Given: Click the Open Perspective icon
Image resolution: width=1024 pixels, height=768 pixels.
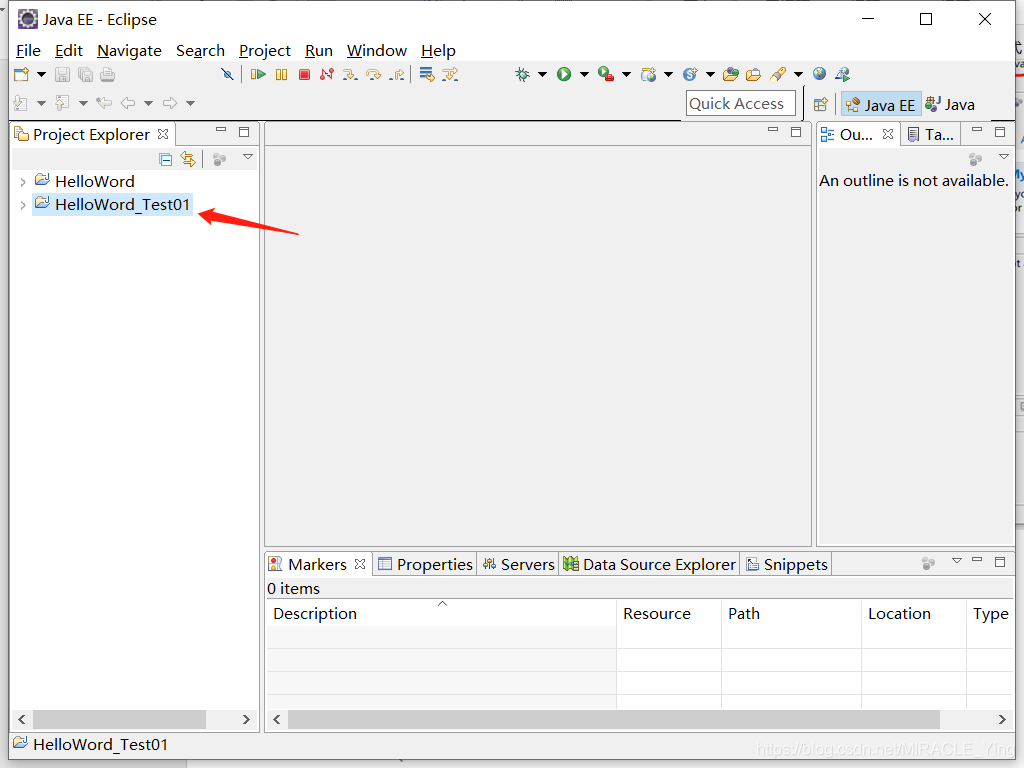Looking at the screenshot, I should click(x=821, y=104).
